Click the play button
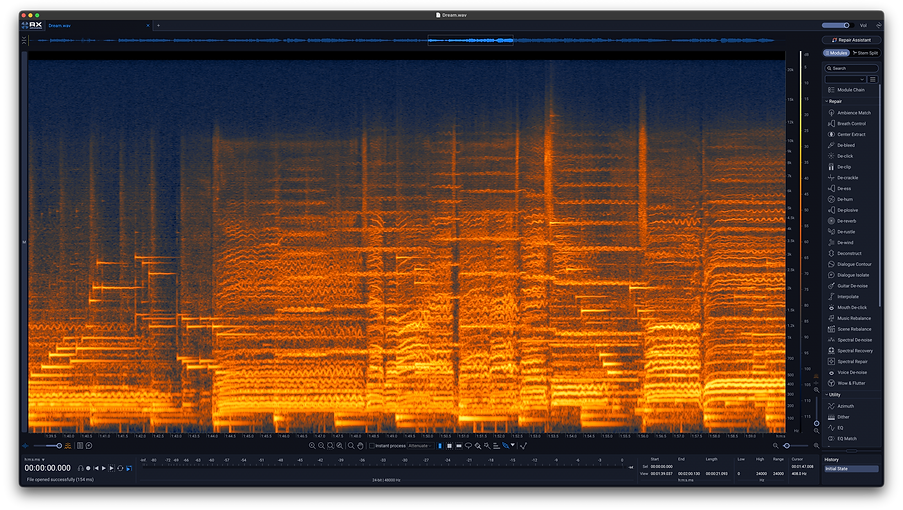Image resolution: width=903 pixels, height=510 pixels. tap(104, 468)
